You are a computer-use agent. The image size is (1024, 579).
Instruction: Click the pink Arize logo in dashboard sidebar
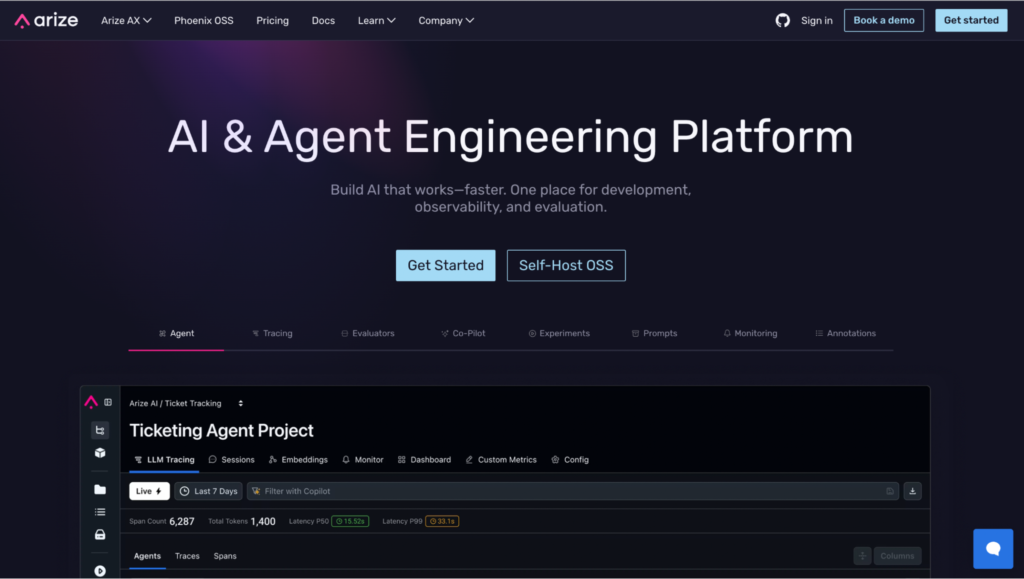(x=91, y=402)
